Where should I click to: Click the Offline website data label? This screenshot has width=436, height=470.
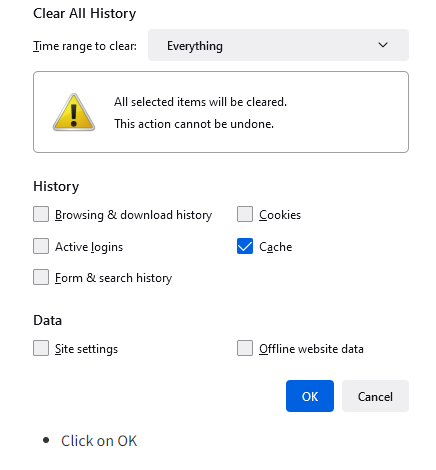[x=311, y=349]
